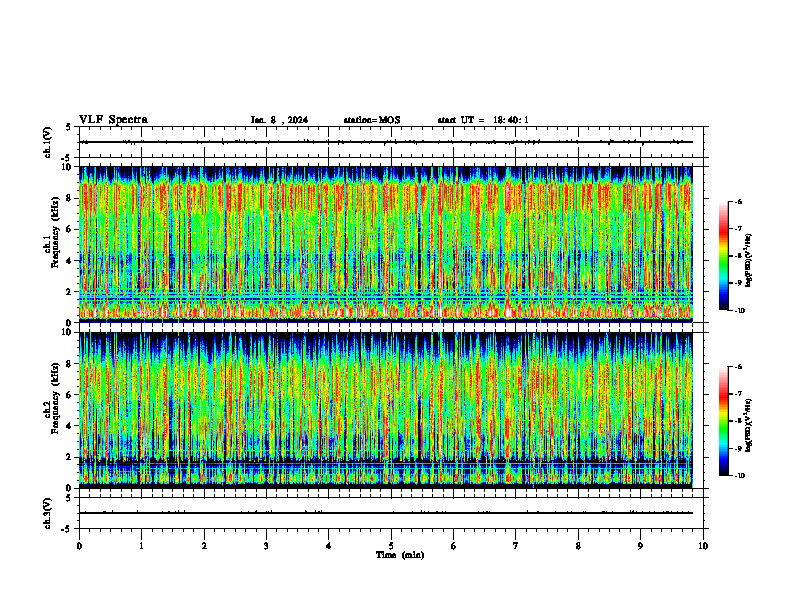Click the ch.2 color scale log(PSD) label
Image resolution: width=792 pixels, height=612 pixels.
pos(748,426)
